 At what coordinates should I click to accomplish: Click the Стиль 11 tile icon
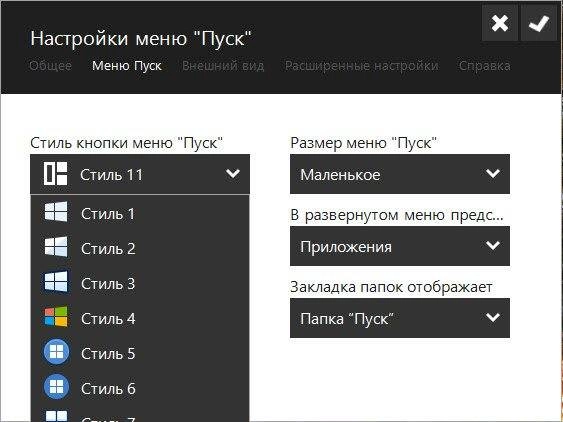56,173
